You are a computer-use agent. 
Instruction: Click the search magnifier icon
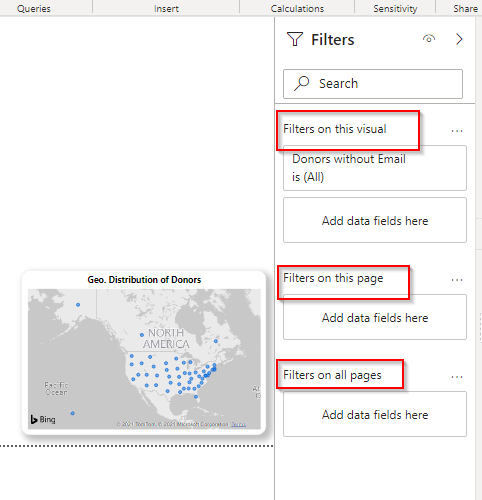302,83
